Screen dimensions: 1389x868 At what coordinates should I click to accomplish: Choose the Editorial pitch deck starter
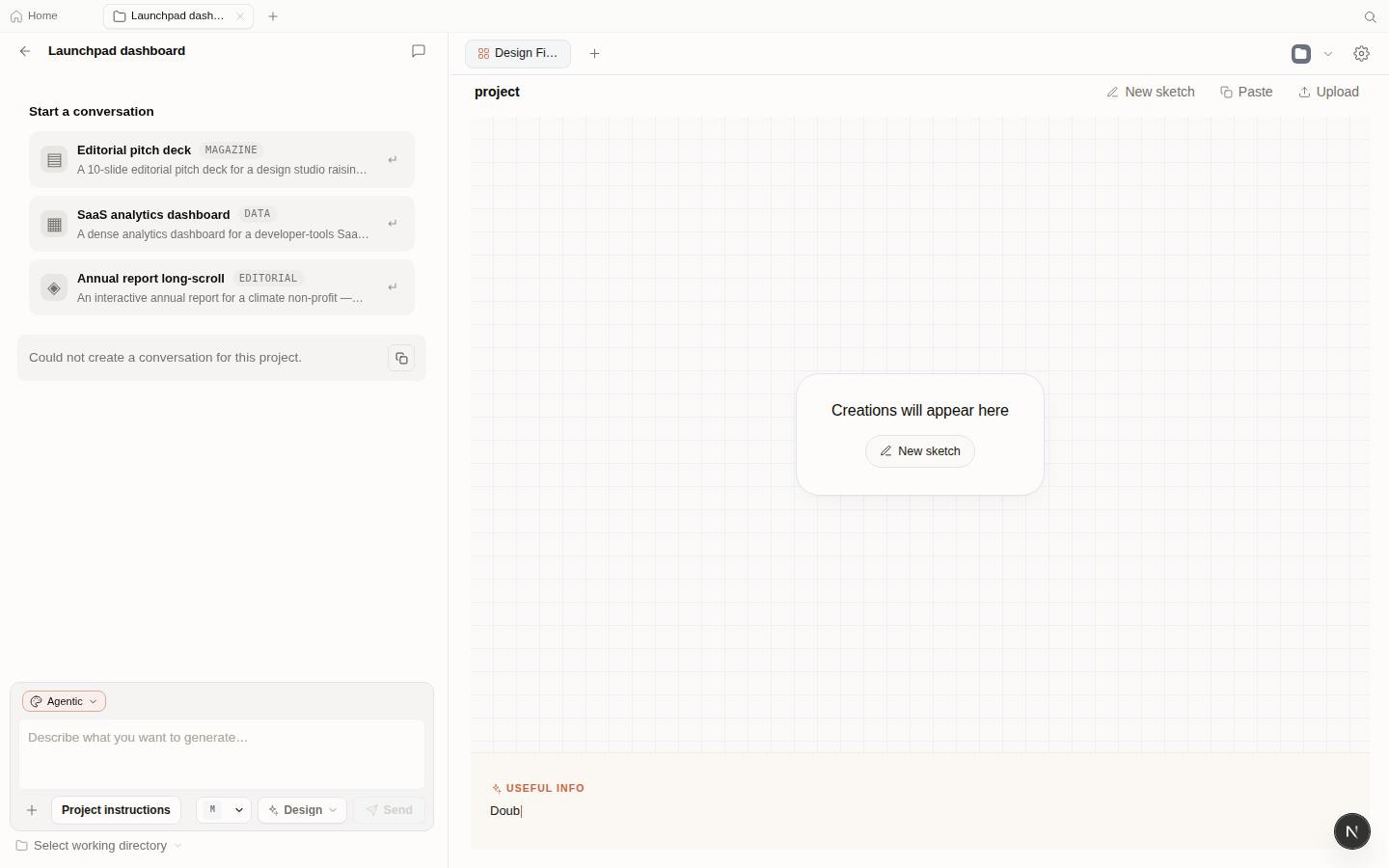point(222,160)
